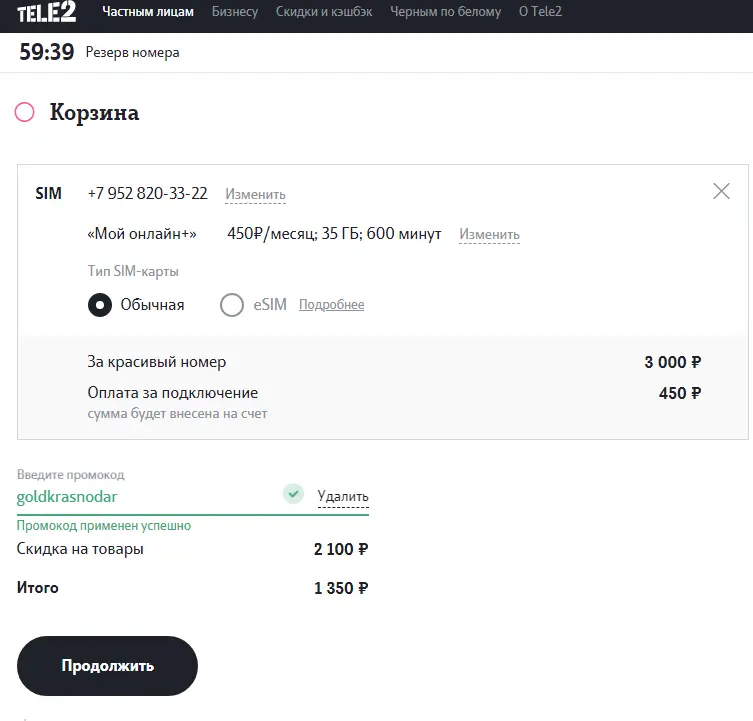Click green promo code checkmark icon
Viewport: 753px width, 721px height.
[293, 493]
